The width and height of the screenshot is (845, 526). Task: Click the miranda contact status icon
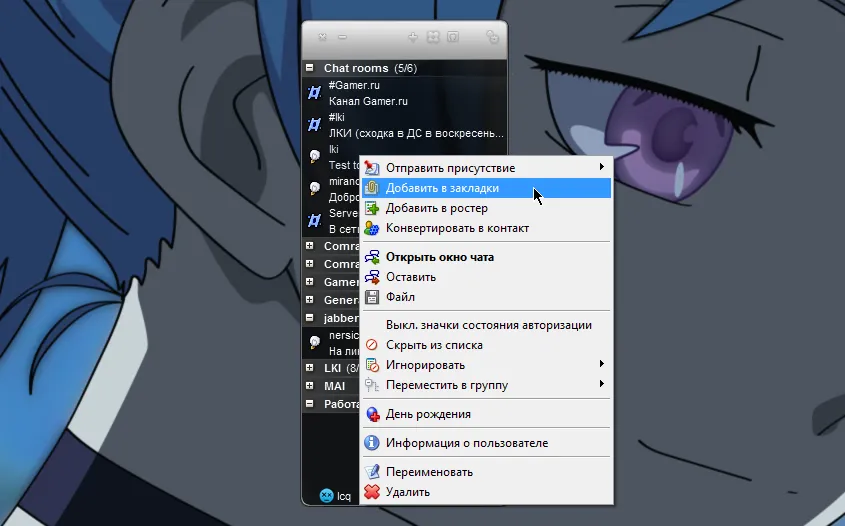pos(315,189)
